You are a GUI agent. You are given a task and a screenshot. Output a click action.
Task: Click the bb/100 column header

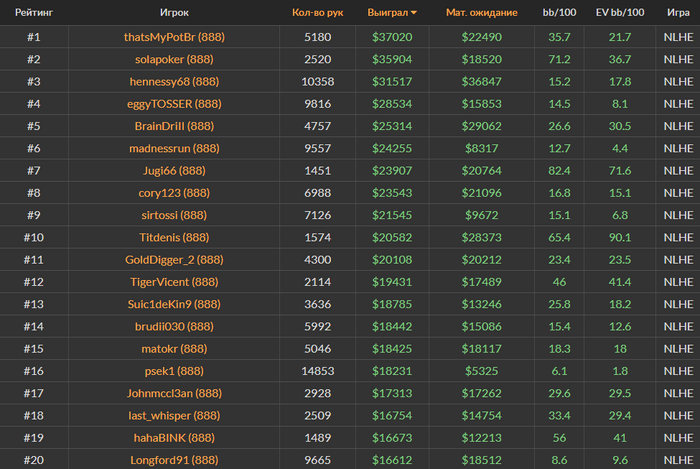click(559, 12)
